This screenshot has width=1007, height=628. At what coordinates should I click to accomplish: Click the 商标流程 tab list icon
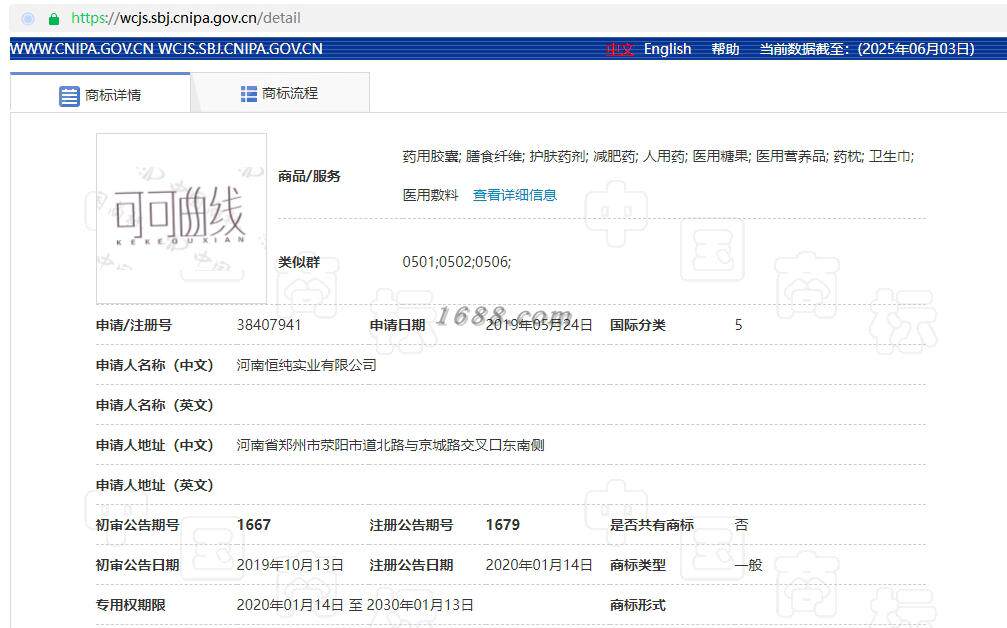[x=249, y=94]
